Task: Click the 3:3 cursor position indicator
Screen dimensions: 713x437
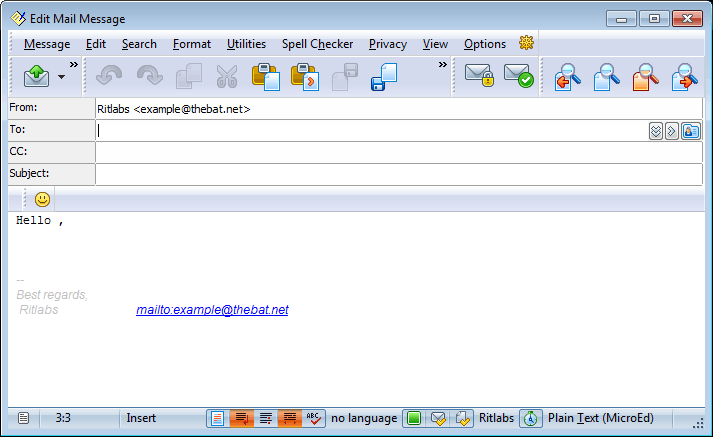Action: pyautogui.click(x=63, y=418)
